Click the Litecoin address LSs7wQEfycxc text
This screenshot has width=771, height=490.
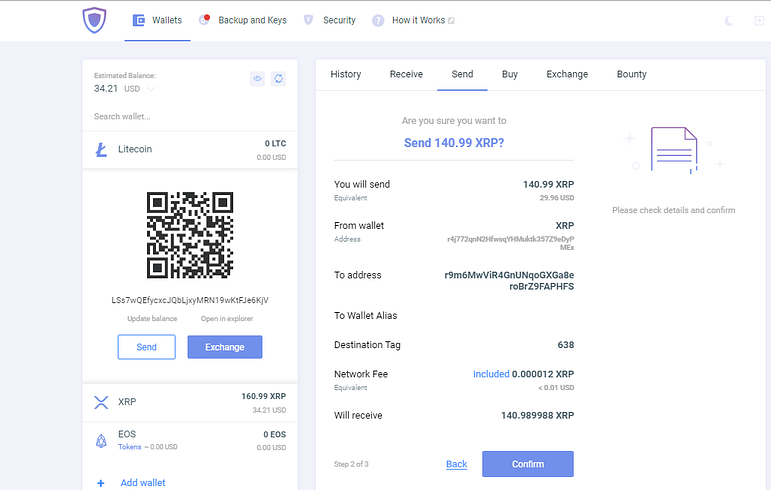click(190, 300)
